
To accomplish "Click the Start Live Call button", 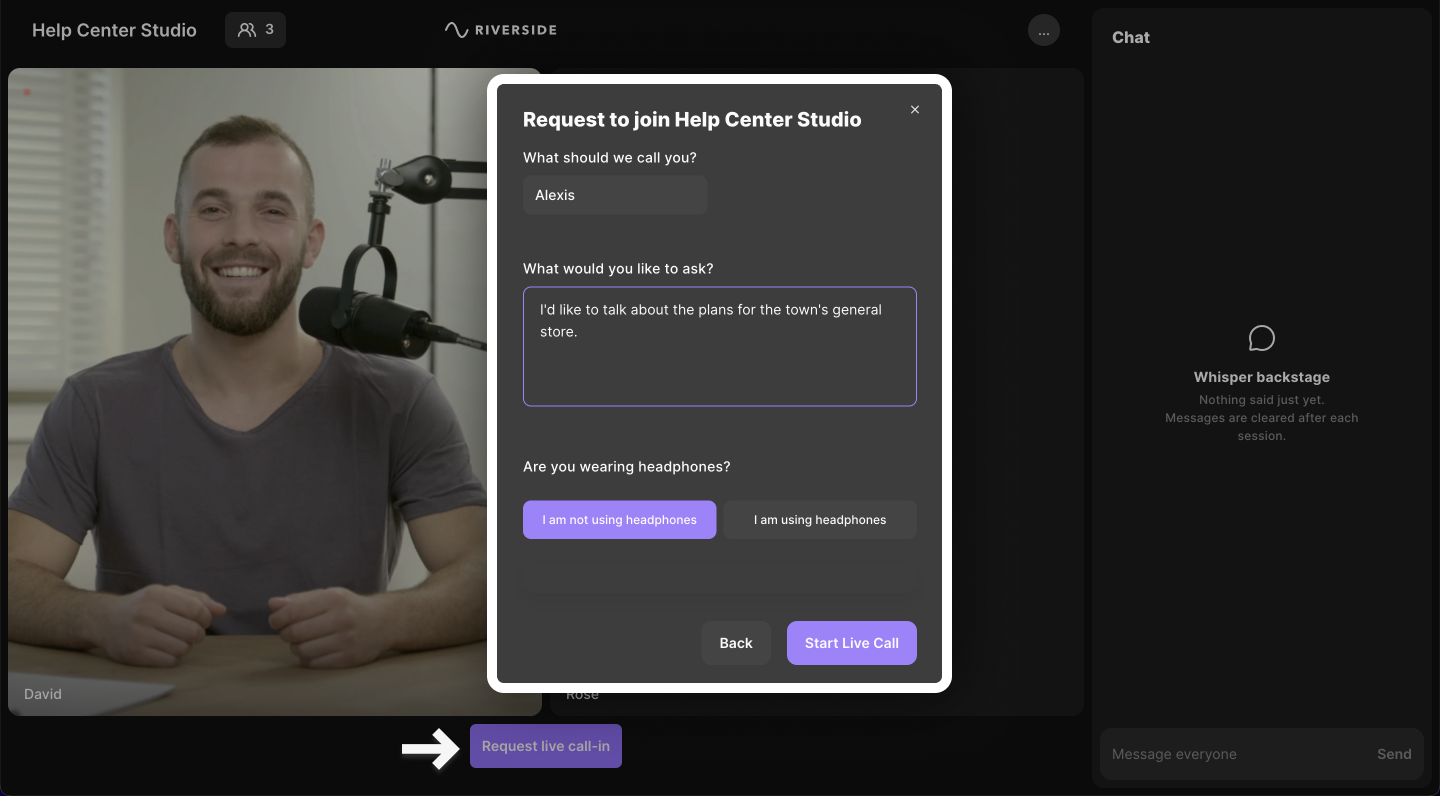I will 851,643.
